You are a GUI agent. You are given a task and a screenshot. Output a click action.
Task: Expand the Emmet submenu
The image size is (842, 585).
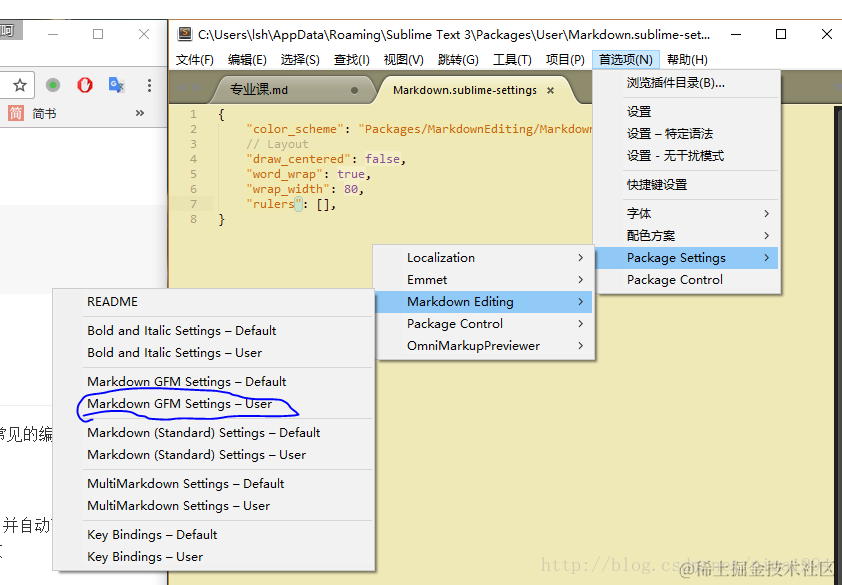[x=484, y=280]
